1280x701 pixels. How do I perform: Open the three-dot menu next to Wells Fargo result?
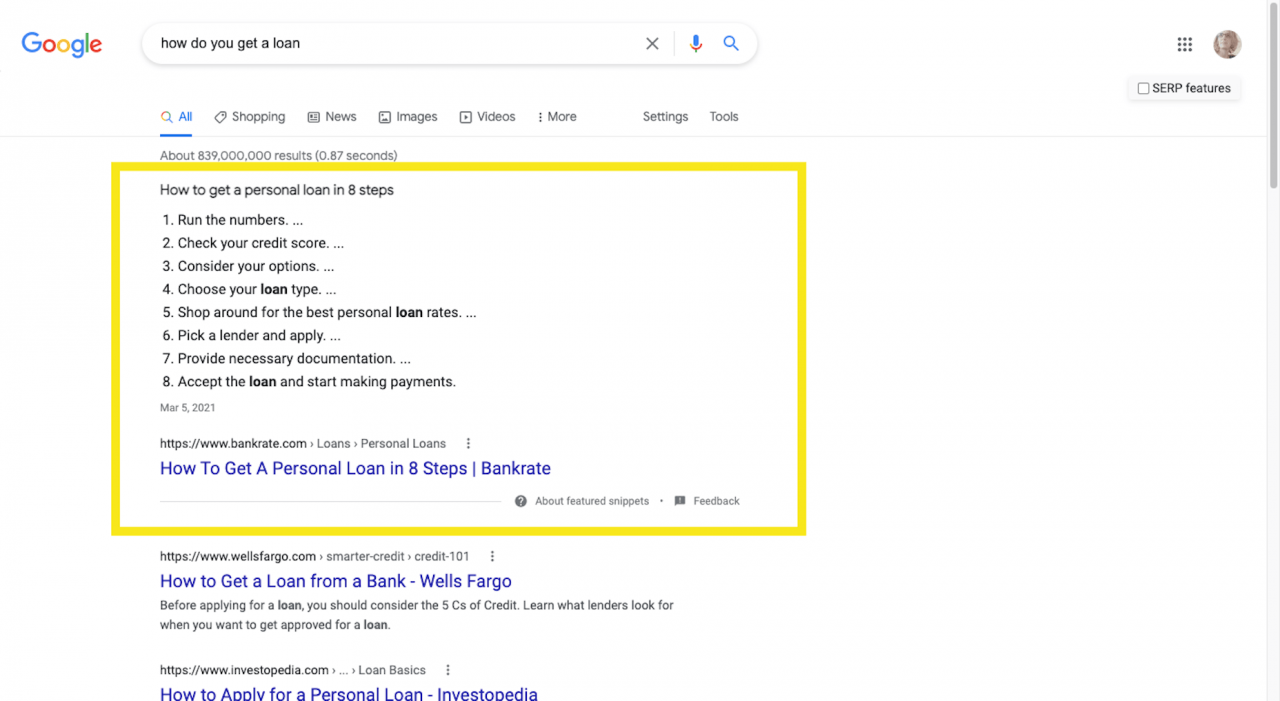click(491, 555)
